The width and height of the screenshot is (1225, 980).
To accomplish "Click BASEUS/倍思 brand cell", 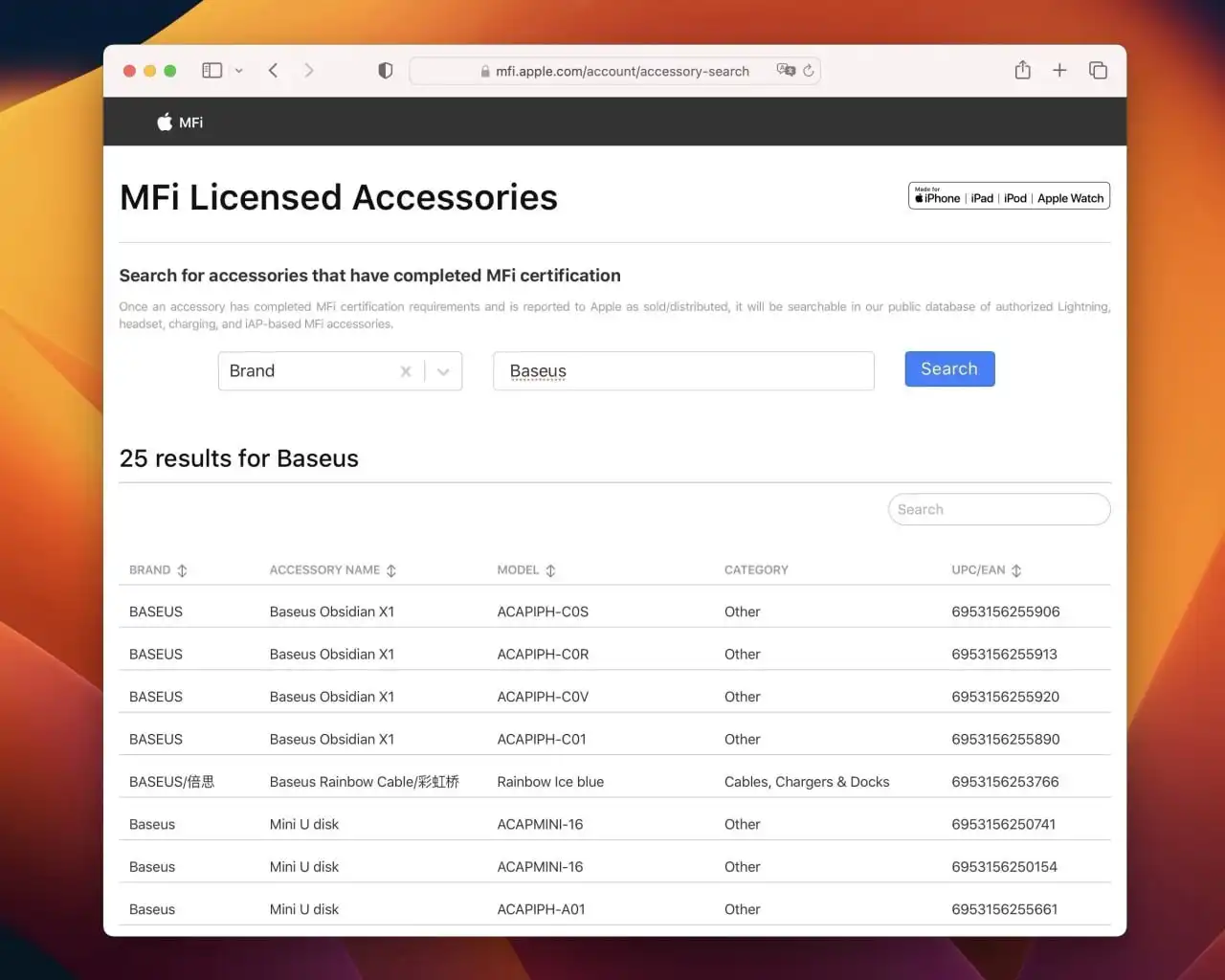I will [x=172, y=782].
